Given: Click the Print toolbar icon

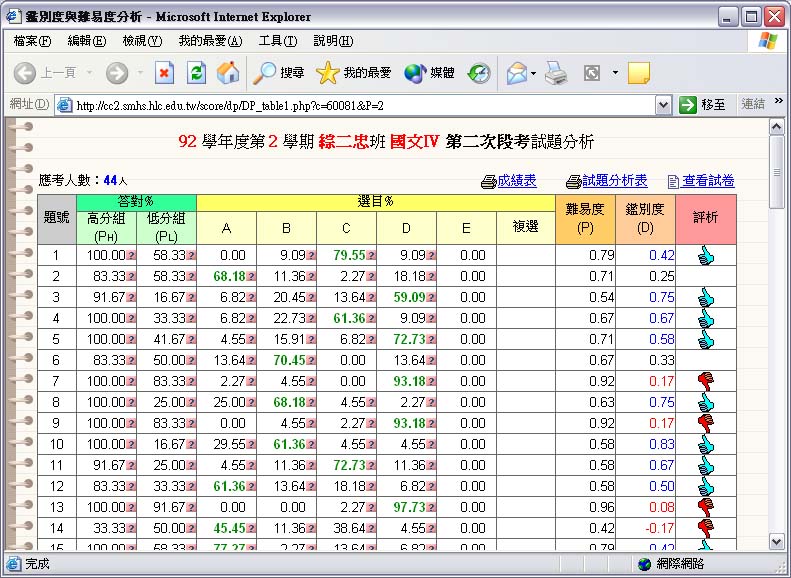Looking at the screenshot, I should (557, 73).
